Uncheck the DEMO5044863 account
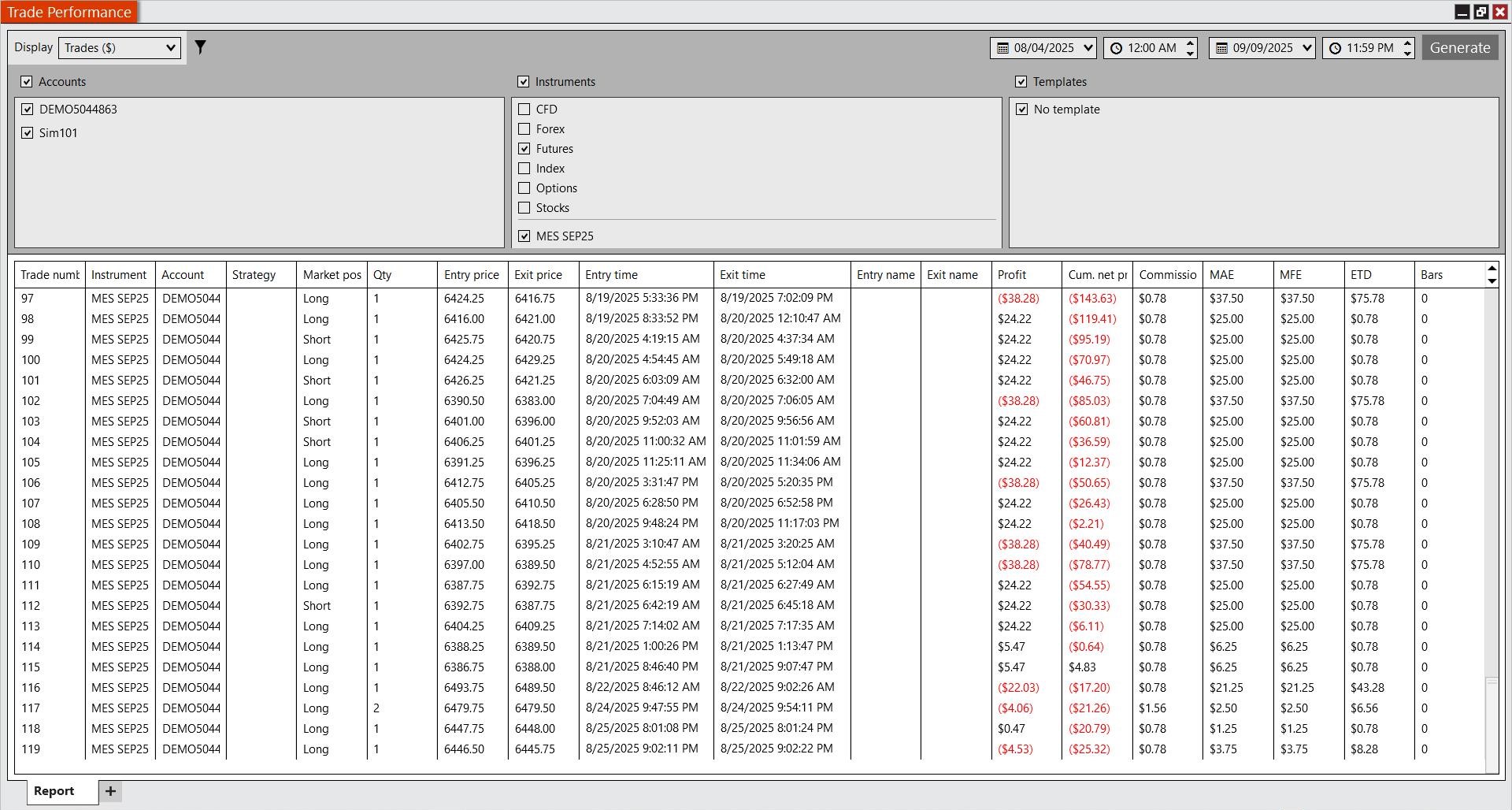Screen dimensions: 1512x810 coord(28,110)
